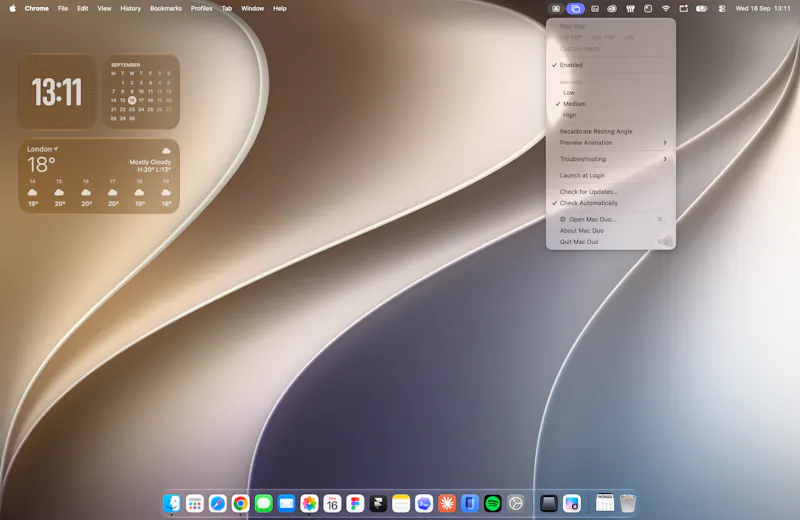The width and height of the screenshot is (800, 520).
Task: Select Medium intensity
Action: (x=611, y=104)
